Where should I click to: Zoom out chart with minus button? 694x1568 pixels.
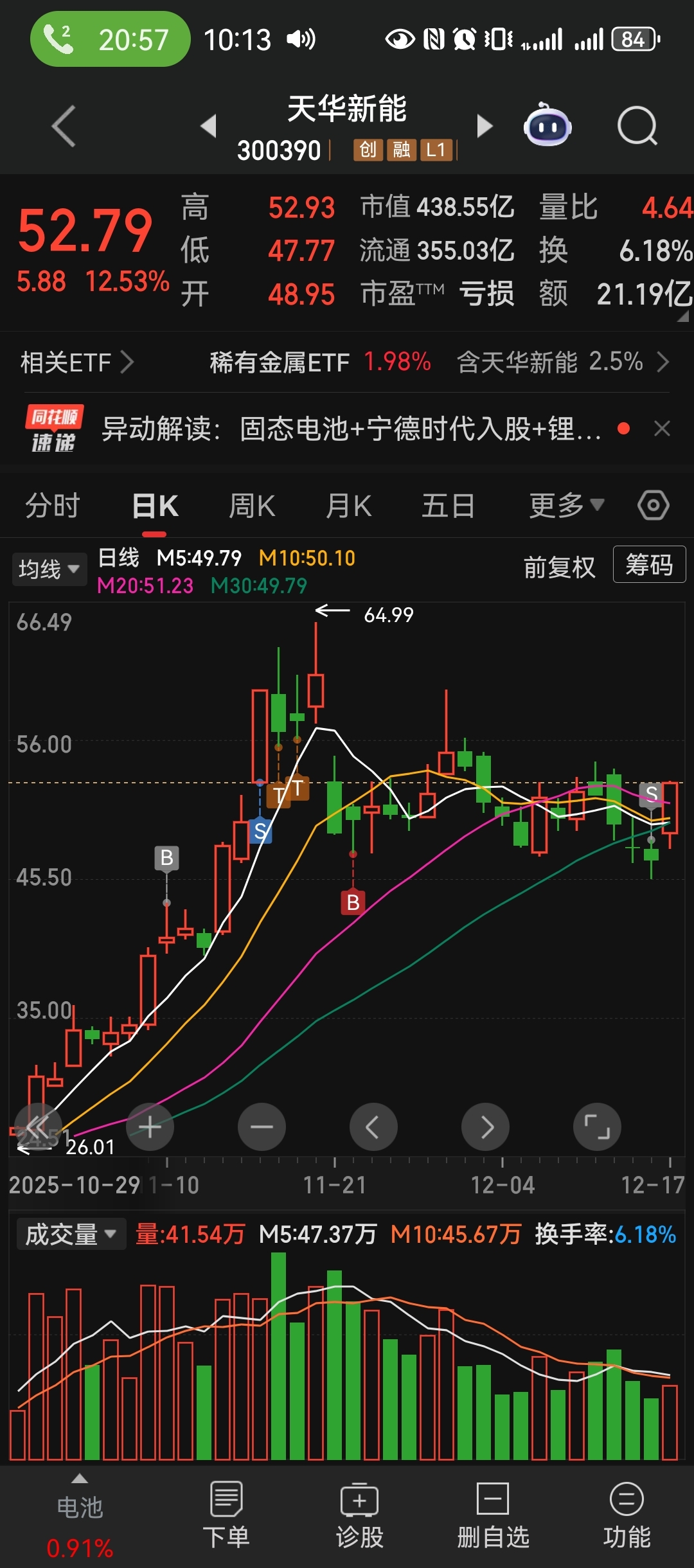[262, 1127]
